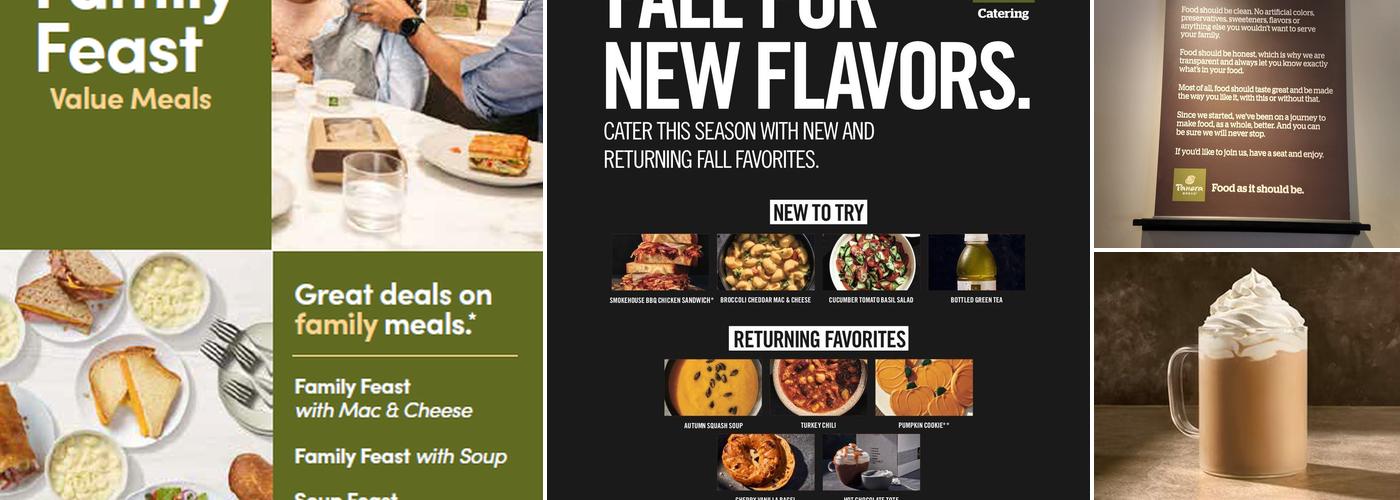
Task: Select the Turkey Chili photo
Action: pyautogui.click(x=819, y=388)
